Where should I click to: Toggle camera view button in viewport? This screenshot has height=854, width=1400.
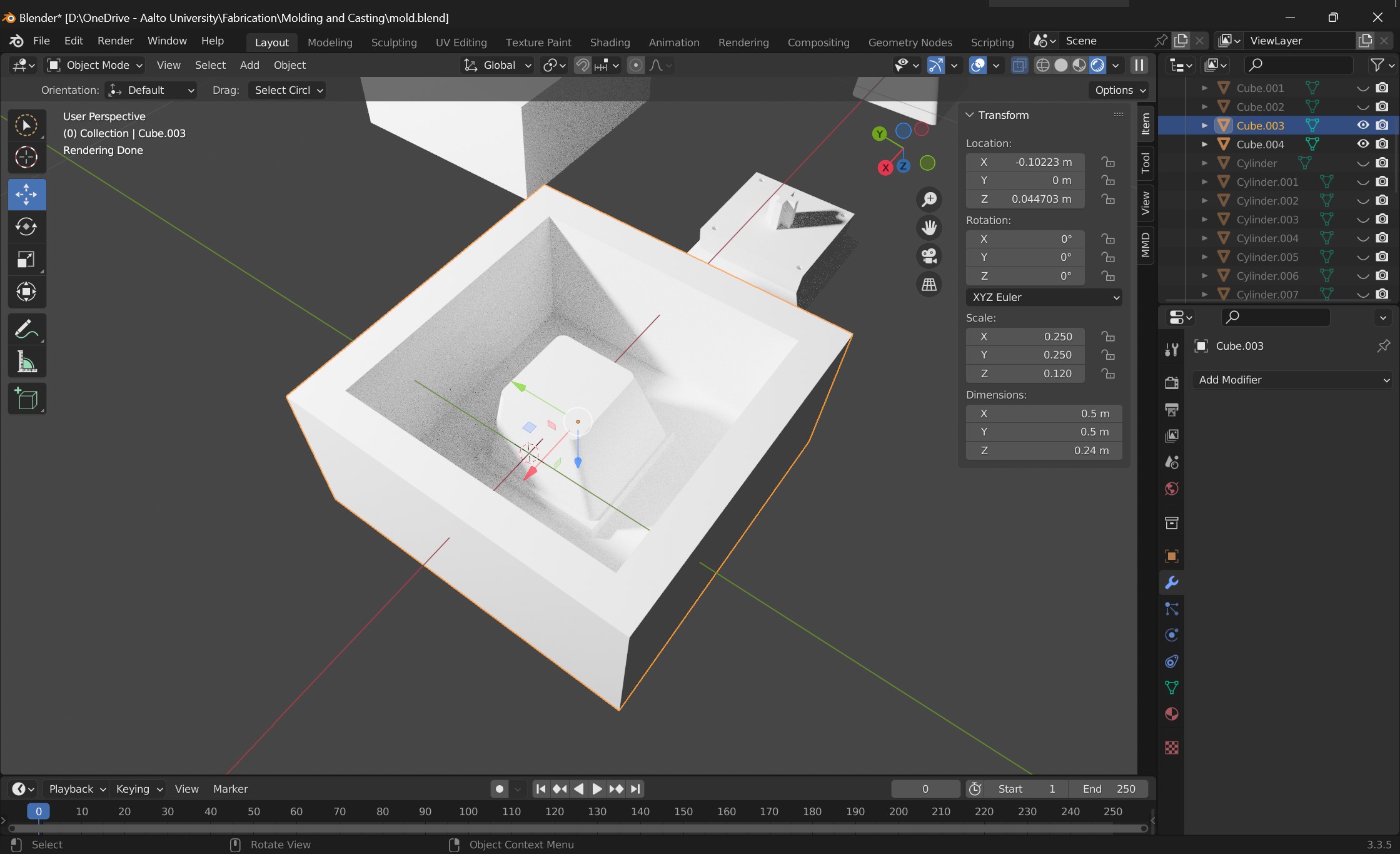coord(929,256)
